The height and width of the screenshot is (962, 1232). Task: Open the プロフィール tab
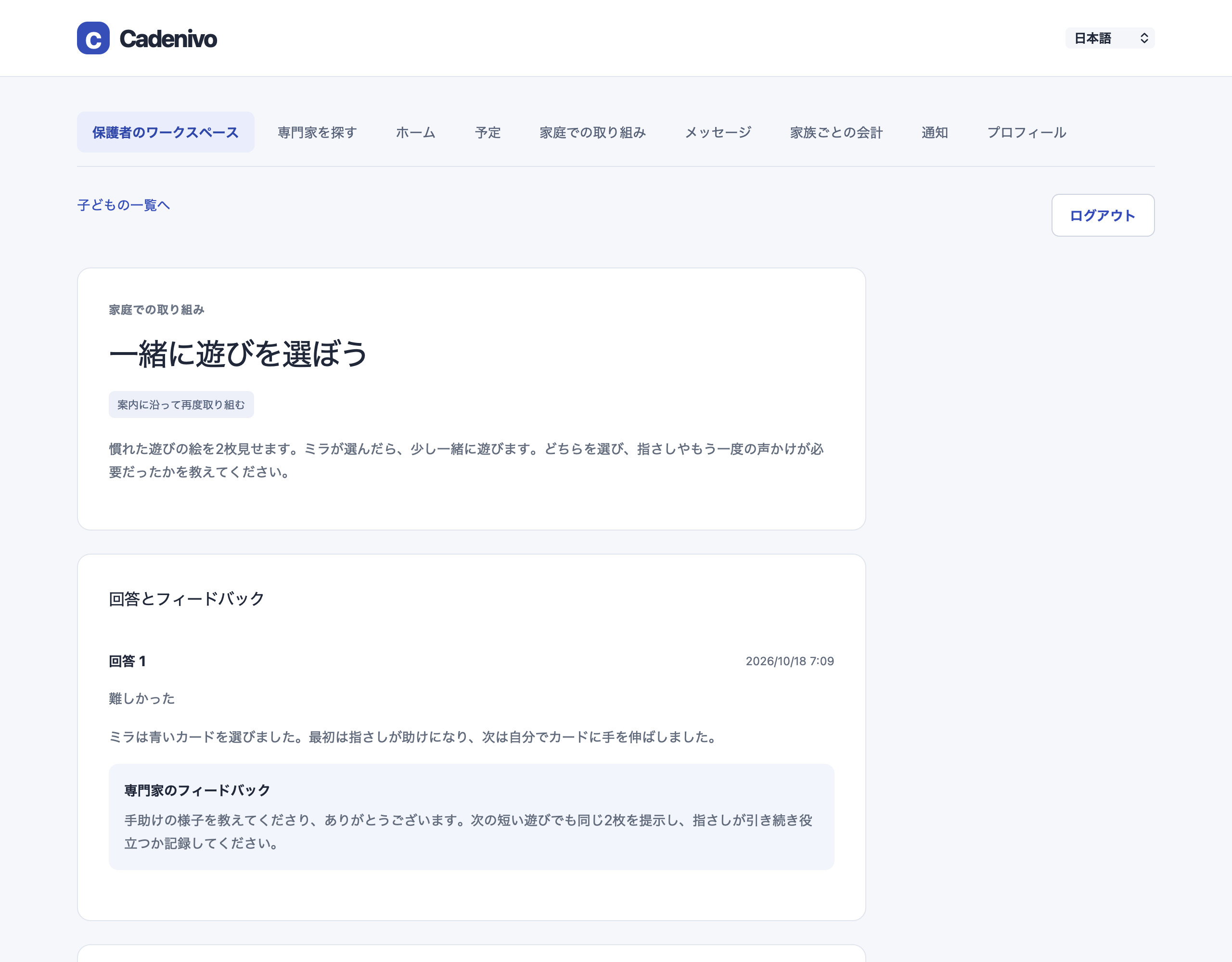[x=1027, y=132]
